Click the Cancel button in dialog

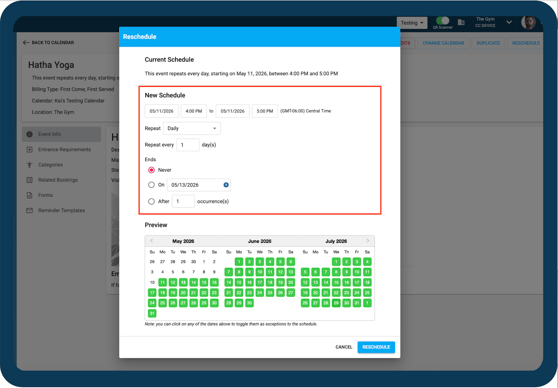click(x=344, y=347)
